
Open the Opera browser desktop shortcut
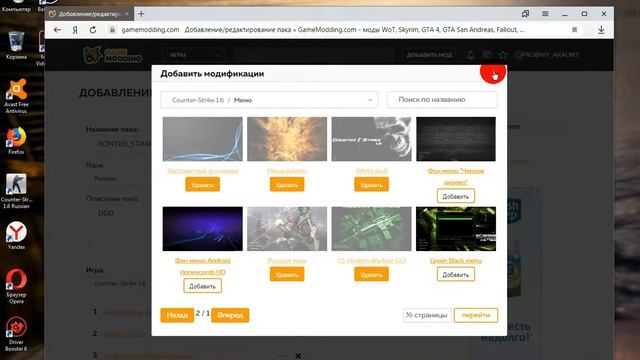coord(16,286)
